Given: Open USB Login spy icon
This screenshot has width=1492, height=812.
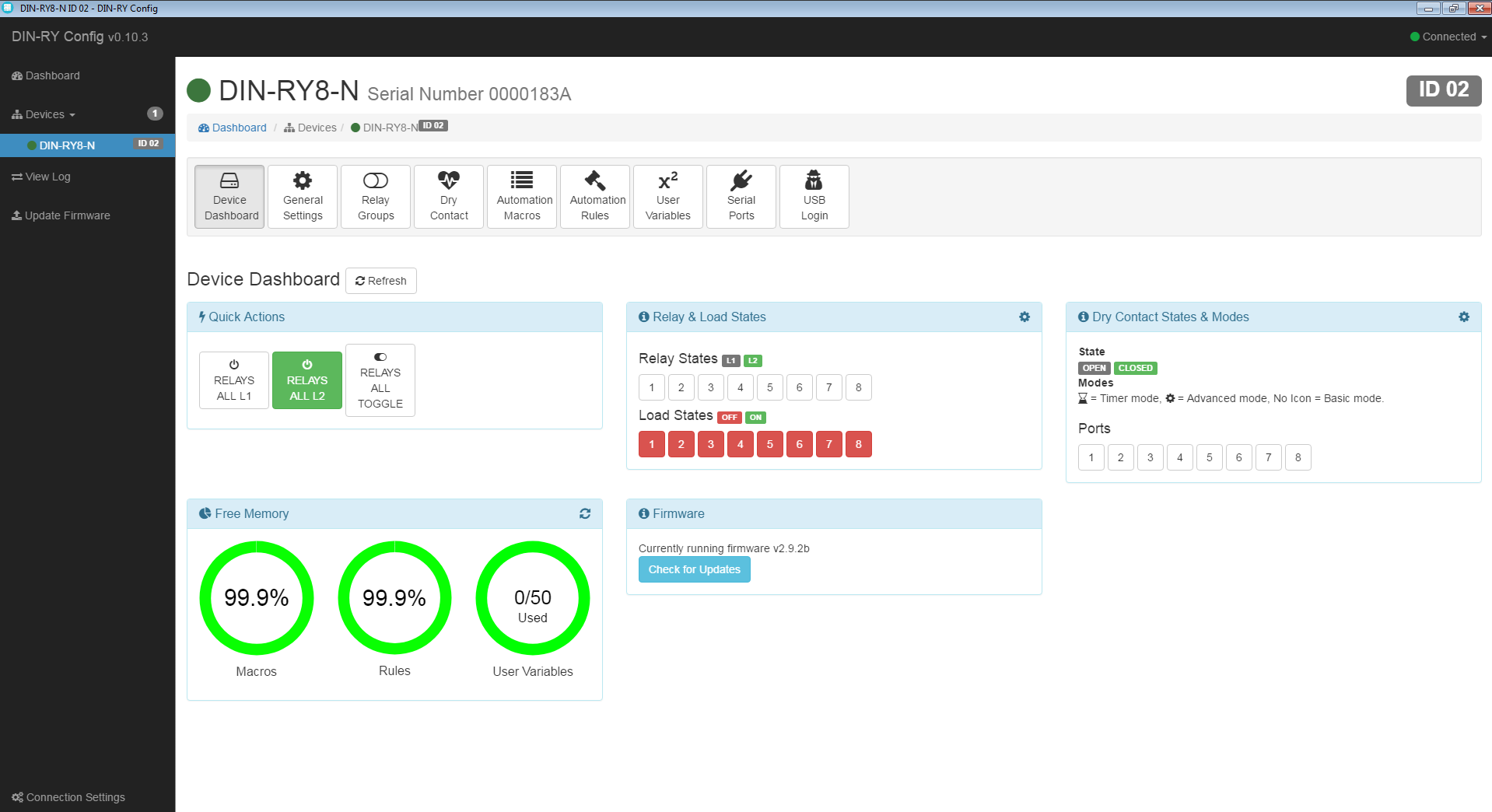Looking at the screenshot, I should (x=814, y=181).
